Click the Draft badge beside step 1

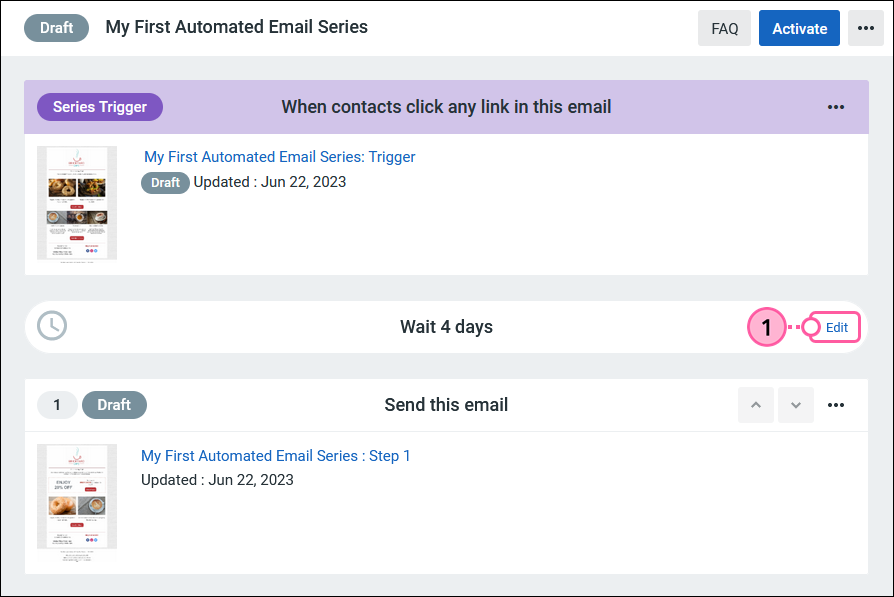pyautogui.click(x=114, y=405)
